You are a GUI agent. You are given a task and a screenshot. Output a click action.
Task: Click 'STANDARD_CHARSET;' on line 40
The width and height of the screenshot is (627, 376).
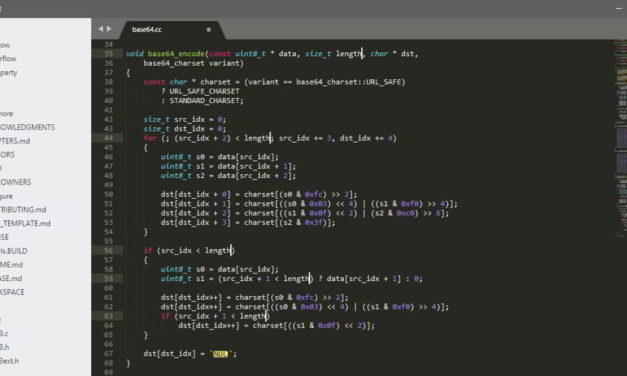[x=207, y=101]
